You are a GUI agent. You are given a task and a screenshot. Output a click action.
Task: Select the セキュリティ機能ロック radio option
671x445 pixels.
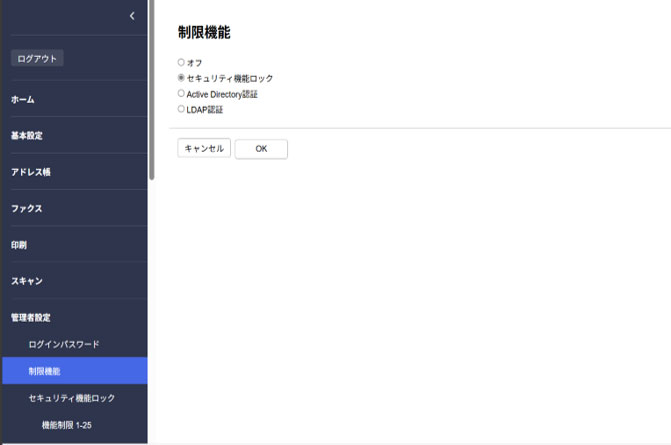[181, 78]
